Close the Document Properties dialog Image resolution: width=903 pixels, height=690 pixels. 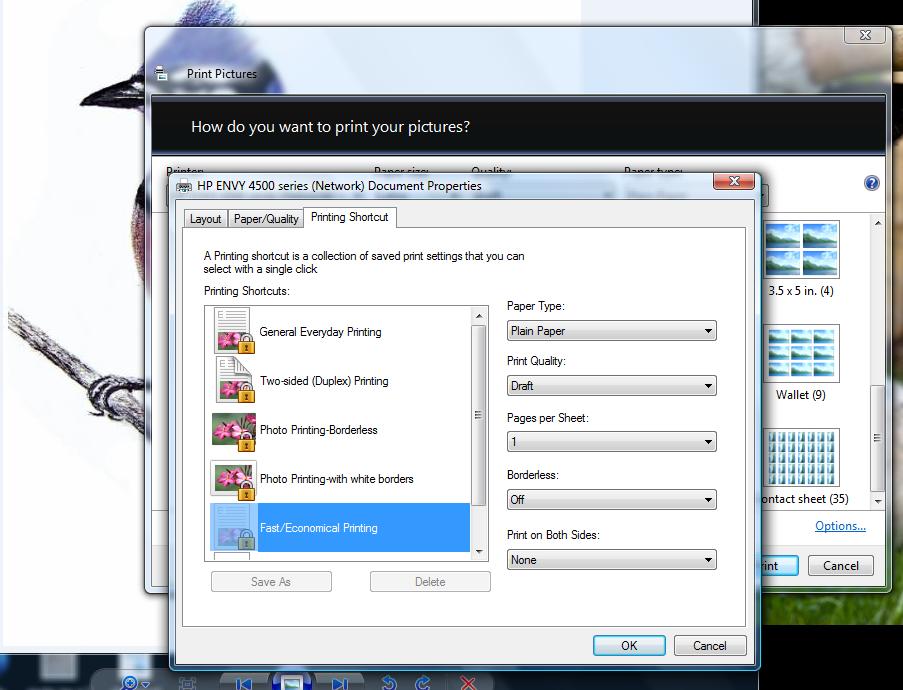(x=734, y=181)
